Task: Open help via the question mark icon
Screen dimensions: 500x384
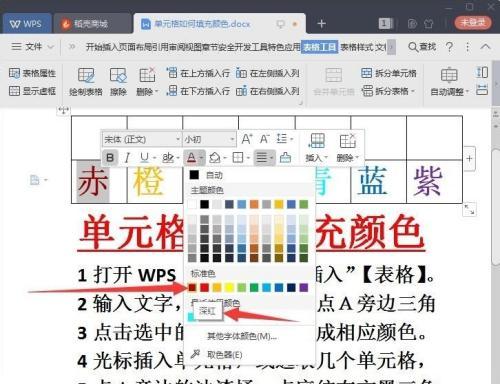Action: coord(449,47)
